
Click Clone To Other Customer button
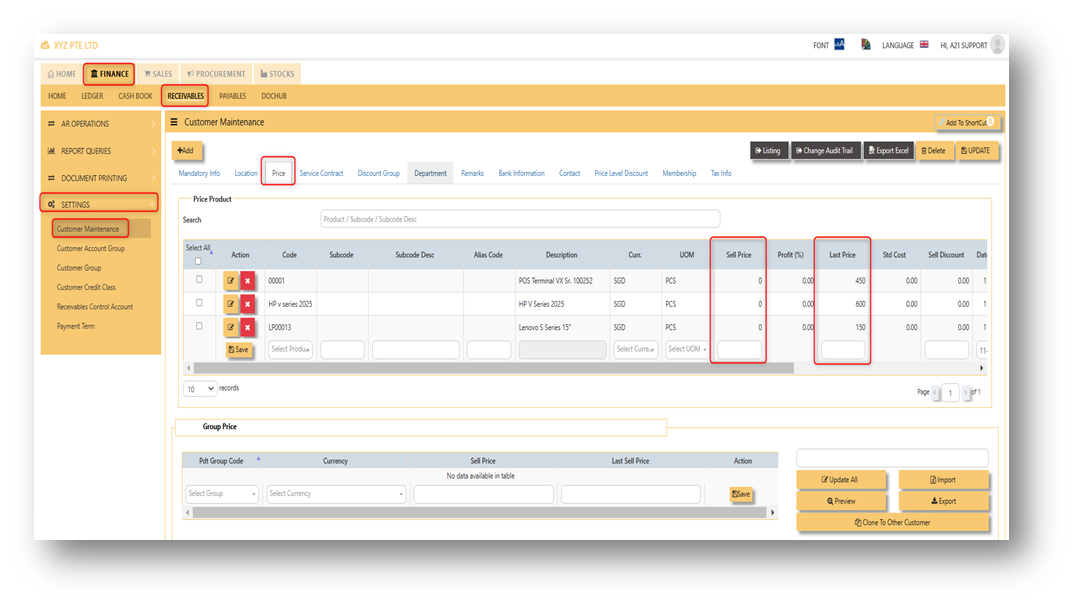892,522
